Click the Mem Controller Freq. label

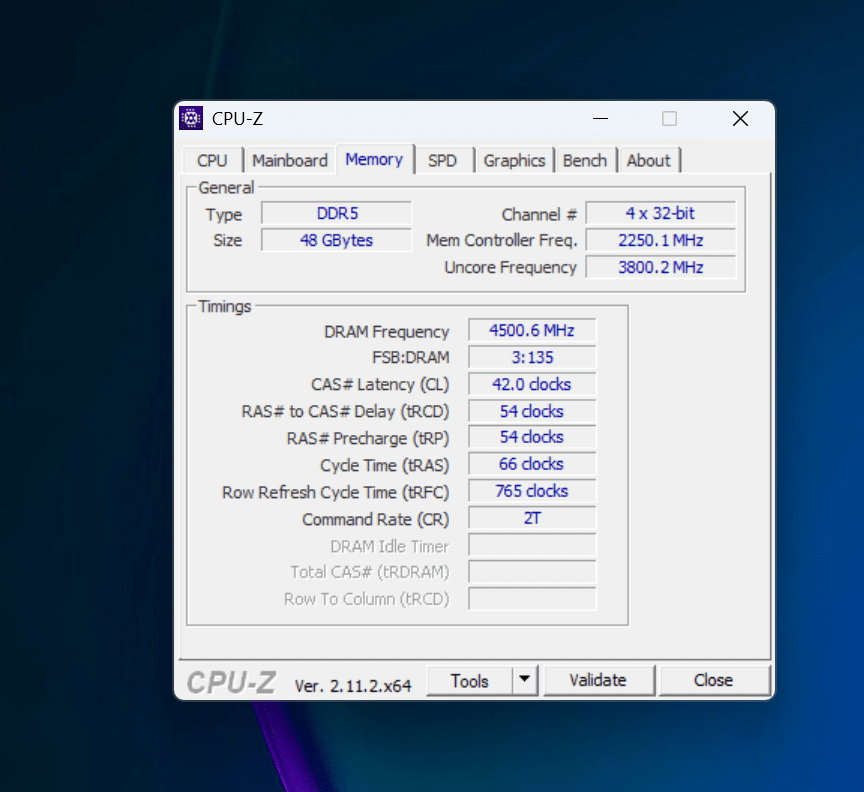click(501, 240)
